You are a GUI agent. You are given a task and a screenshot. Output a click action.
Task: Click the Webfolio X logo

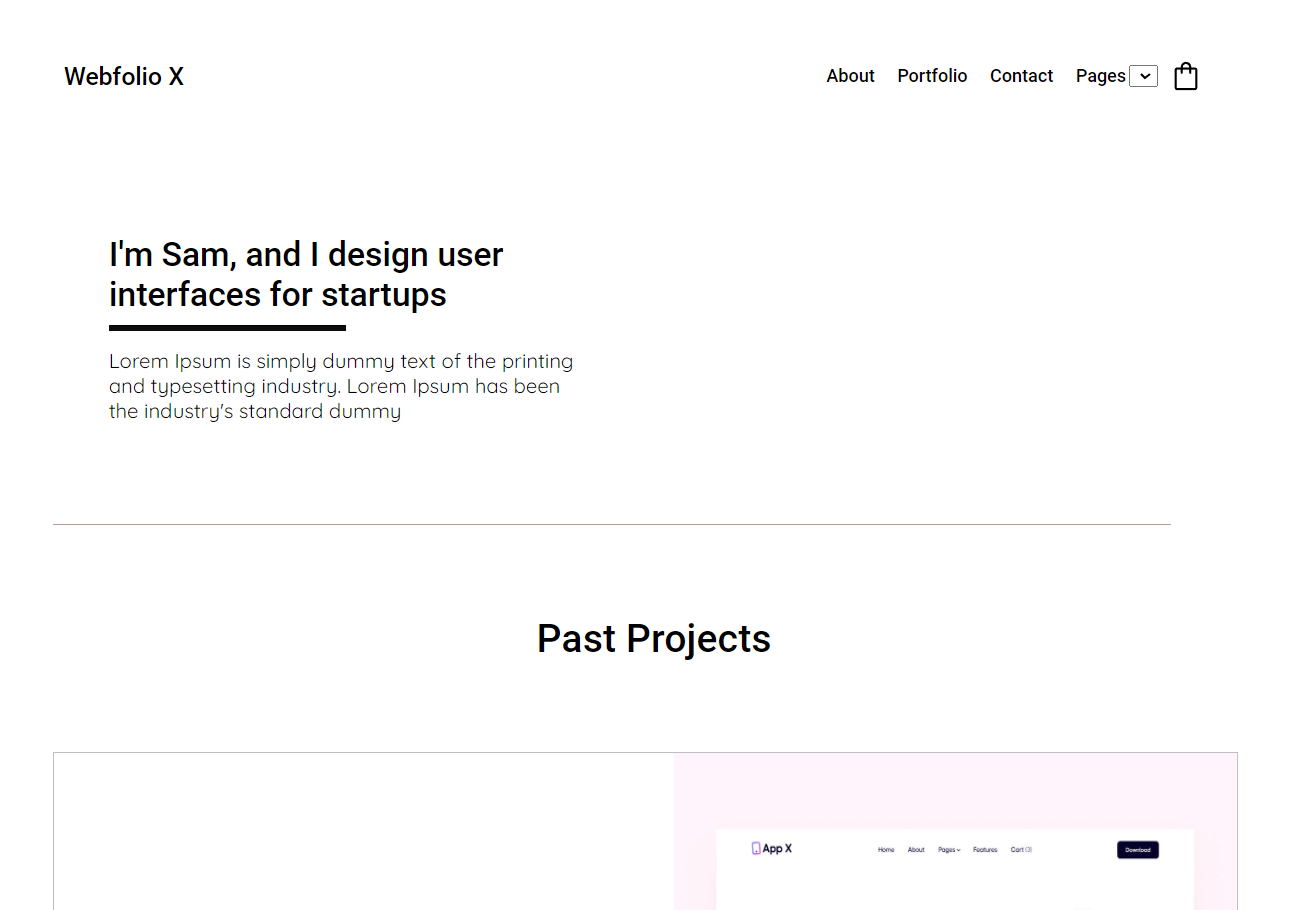[123, 76]
